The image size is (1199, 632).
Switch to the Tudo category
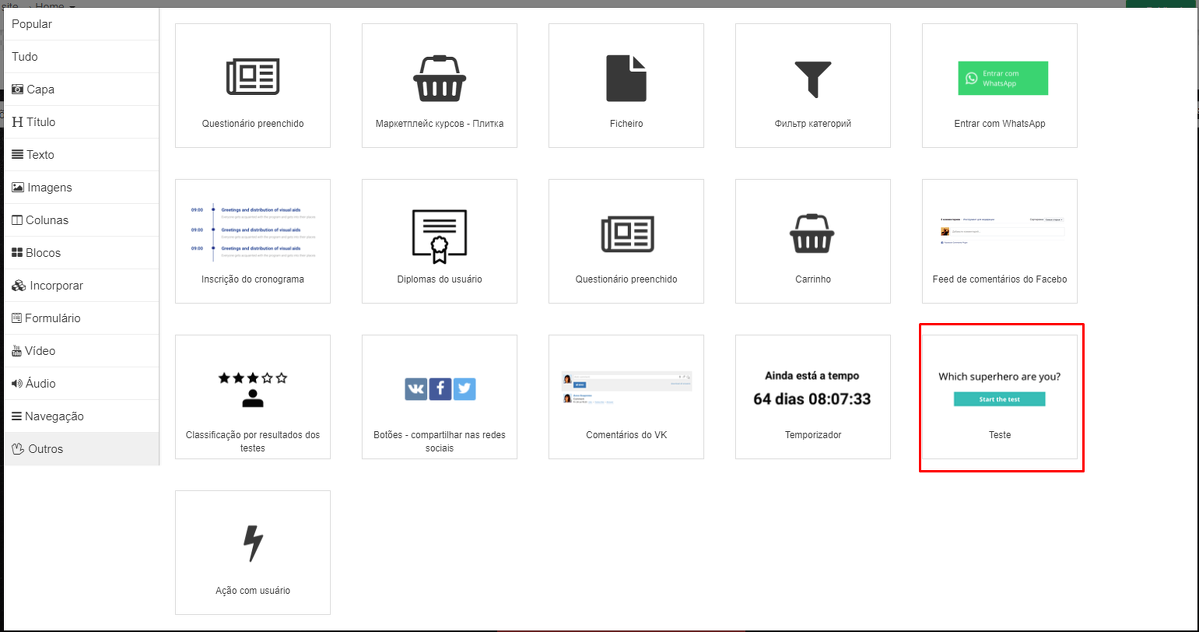coord(25,57)
